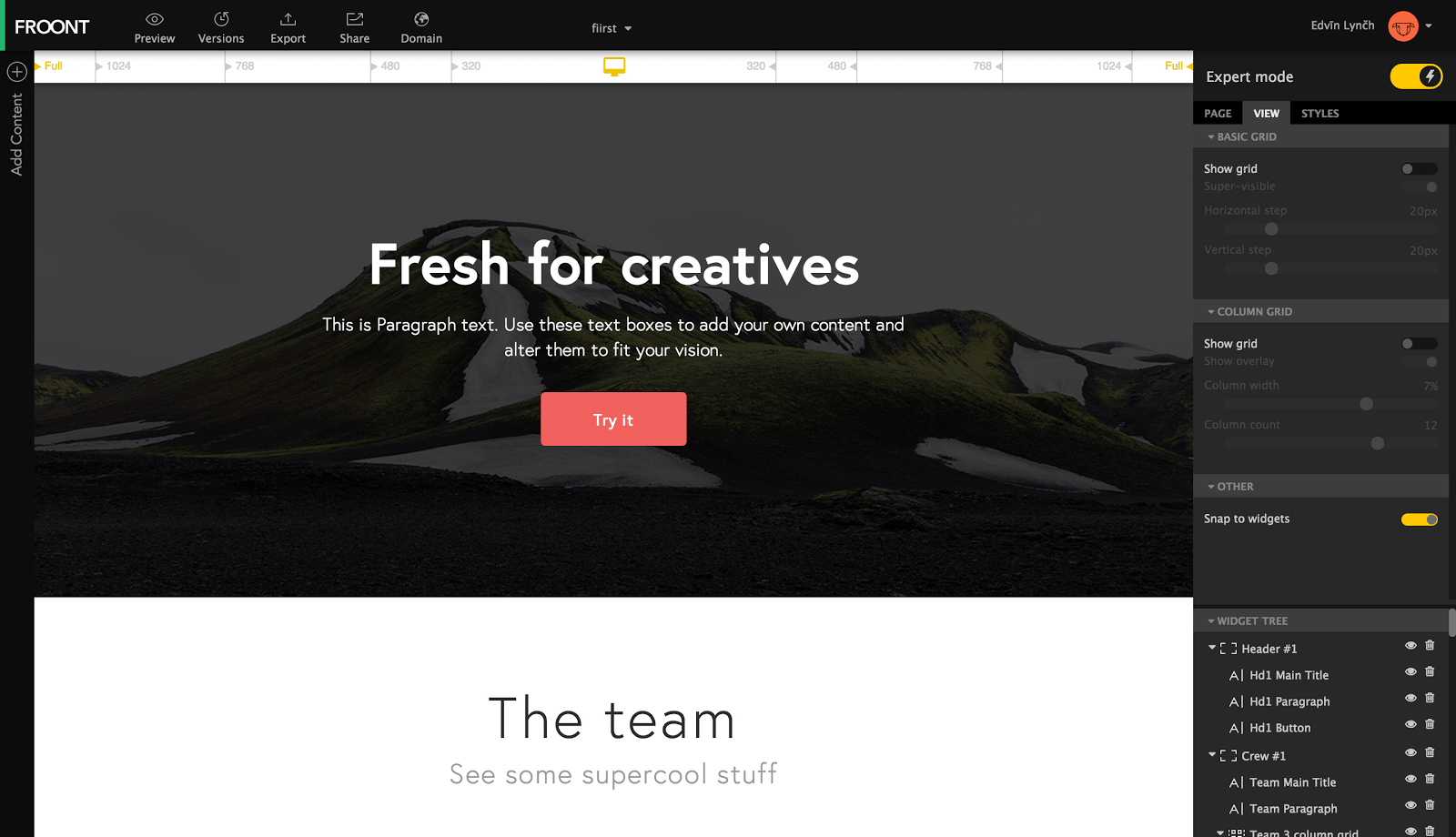Open the Preview eye icon
Viewport: 1456px width, 837px height.
click(155, 19)
